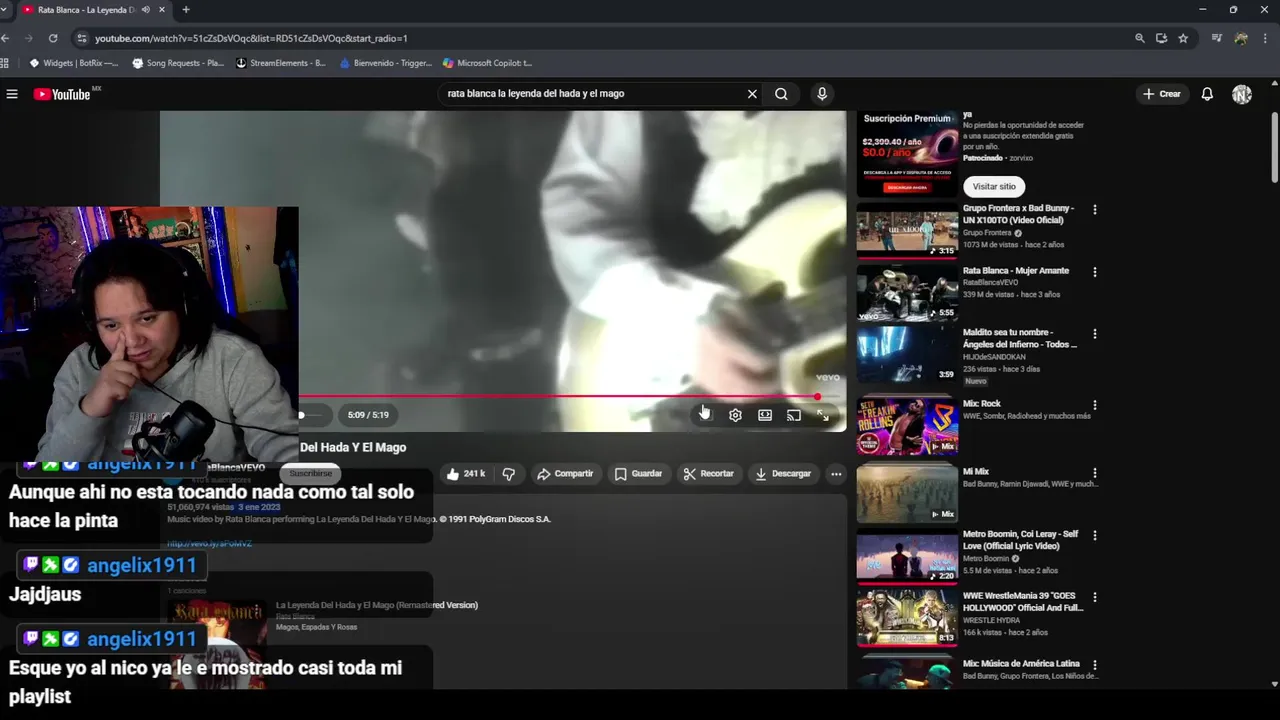Open tab search dropdown chevron

point(4,10)
